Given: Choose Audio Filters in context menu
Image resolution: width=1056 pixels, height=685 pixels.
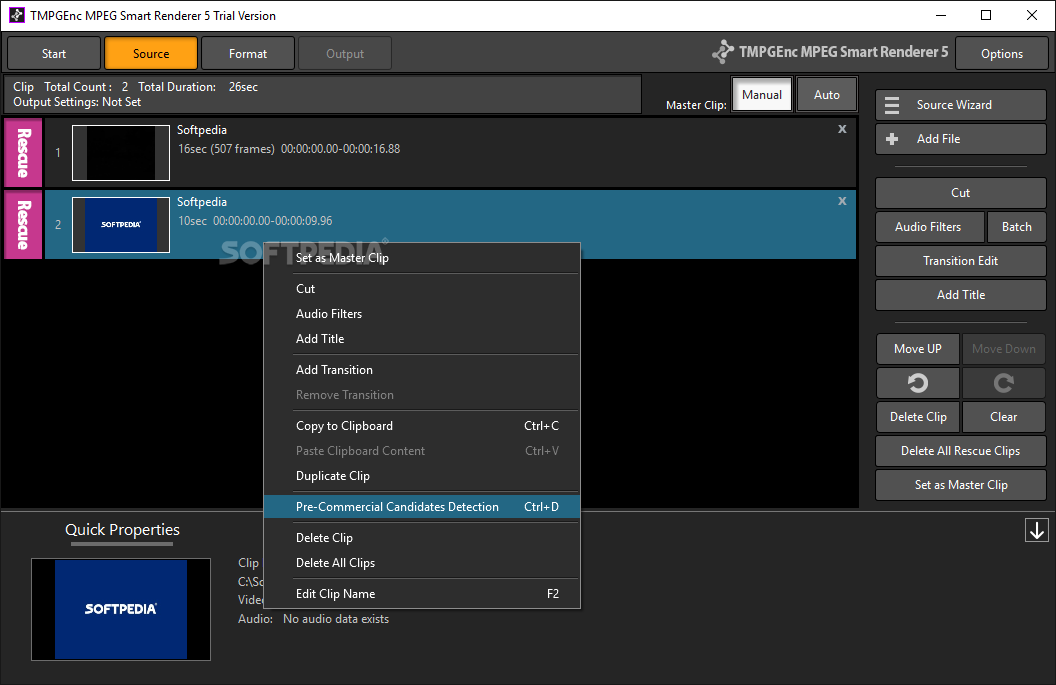Looking at the screenshot, I should point(422,314).
